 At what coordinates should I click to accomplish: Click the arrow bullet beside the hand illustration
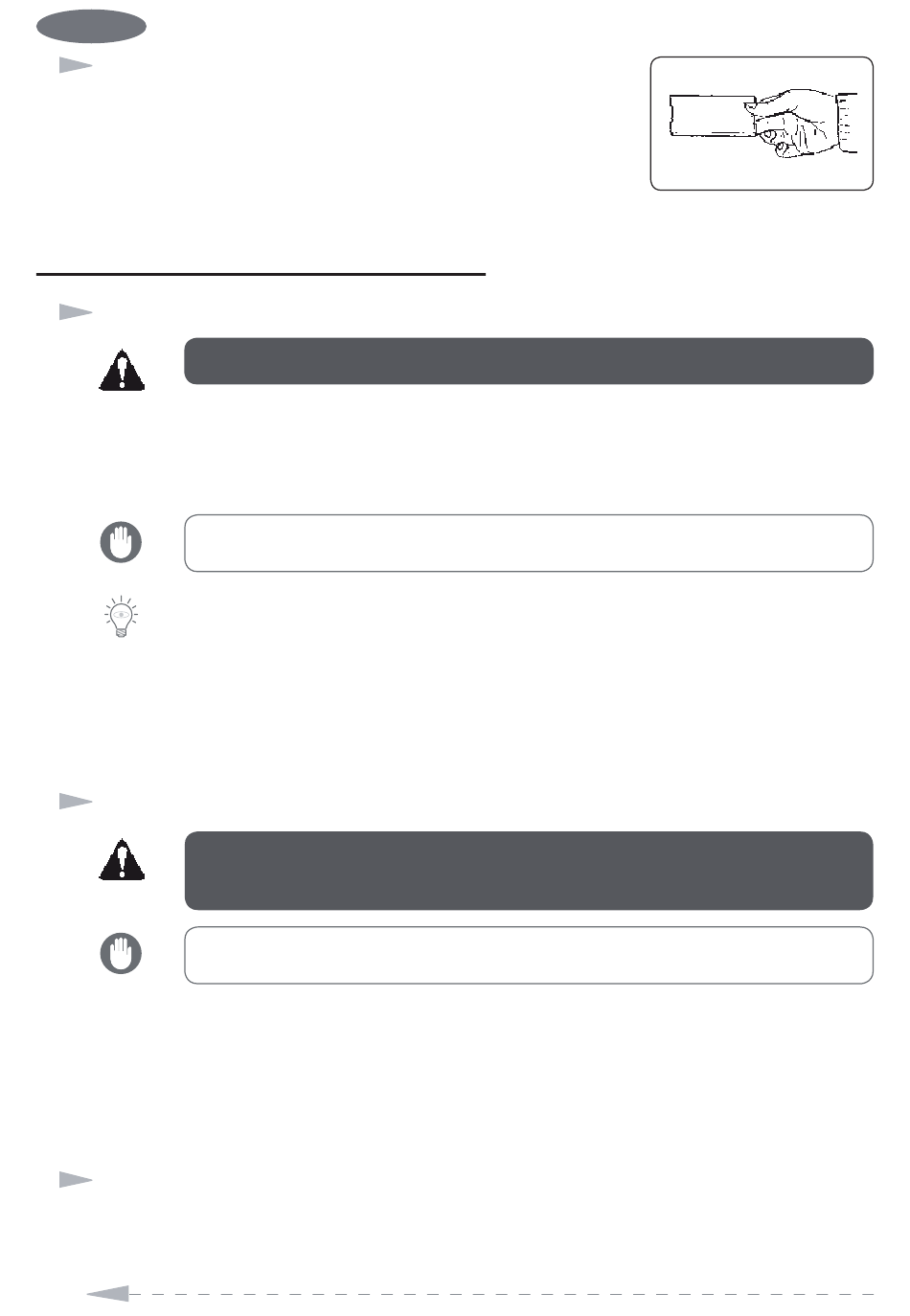(x=76, y=65)
